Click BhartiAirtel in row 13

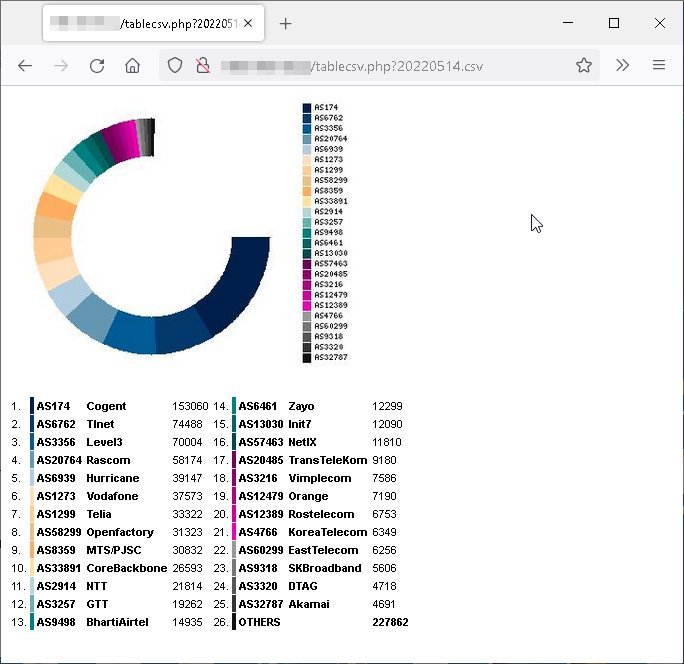pyautogui.click(x=117, y=622)
